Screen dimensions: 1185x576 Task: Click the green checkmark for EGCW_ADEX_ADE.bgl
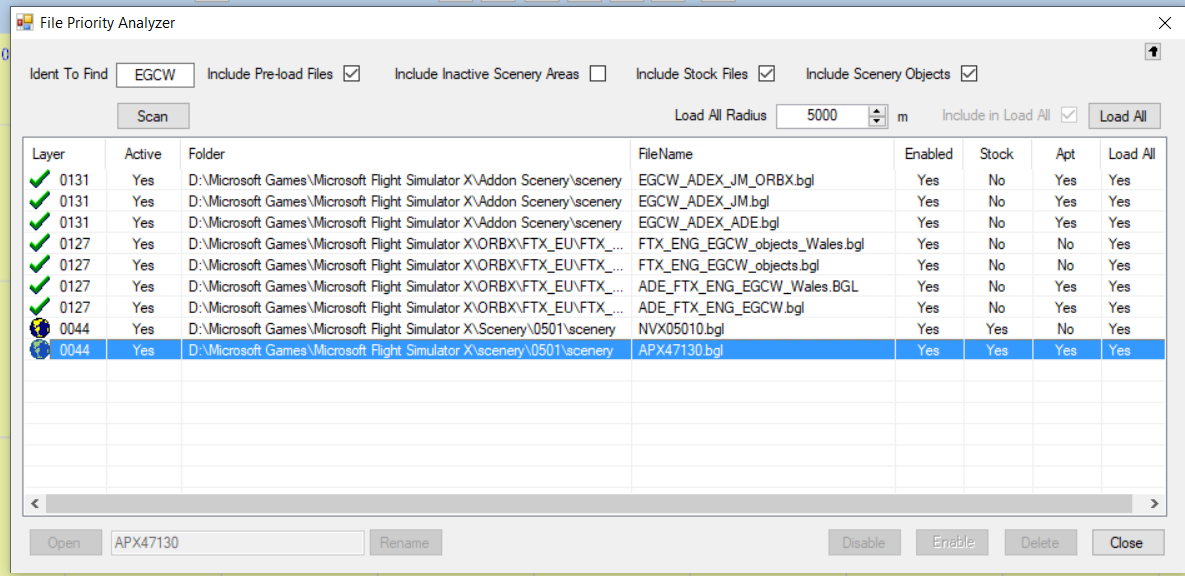[40, 223]
